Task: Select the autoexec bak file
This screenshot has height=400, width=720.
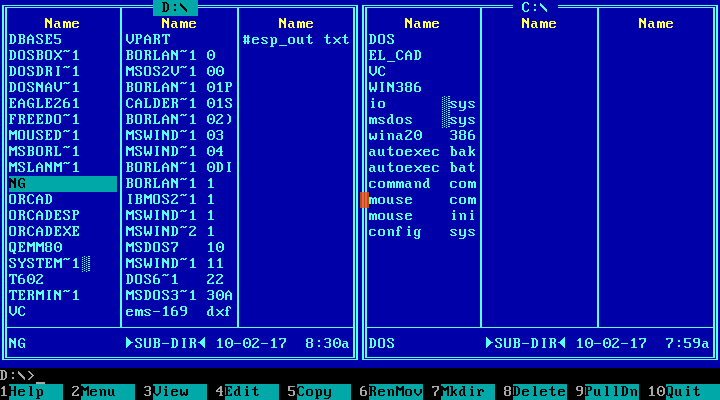Action: point(422,152)
